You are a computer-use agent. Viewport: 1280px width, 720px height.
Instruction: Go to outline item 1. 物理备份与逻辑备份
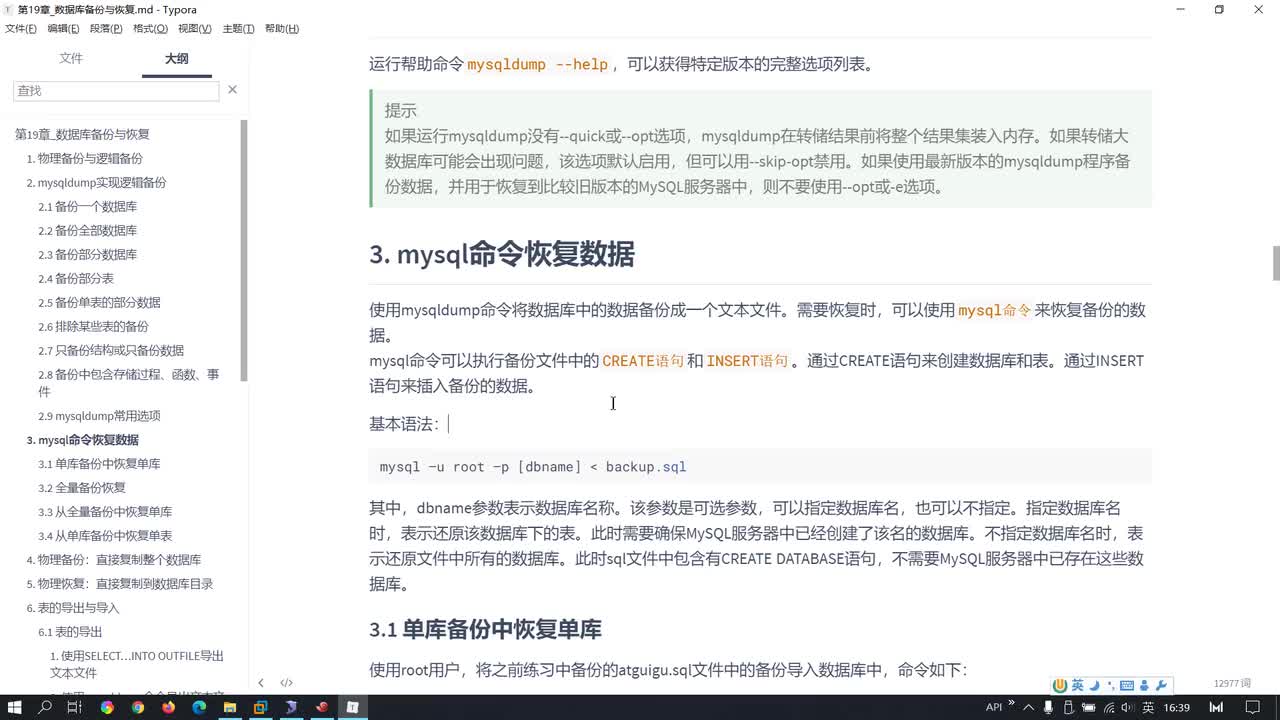pyautogui.click(x=84, y=158)
